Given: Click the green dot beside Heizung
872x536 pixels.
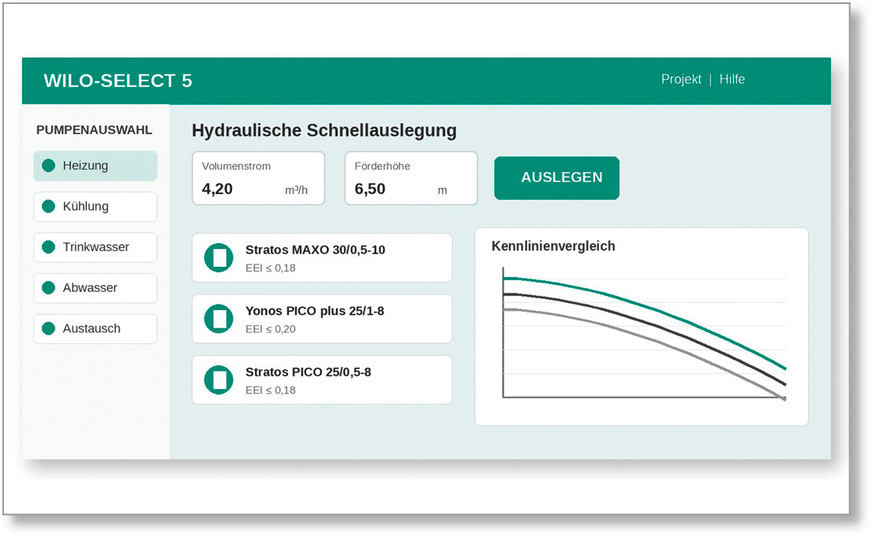Looking at the screenshot, I should [48, 166].
